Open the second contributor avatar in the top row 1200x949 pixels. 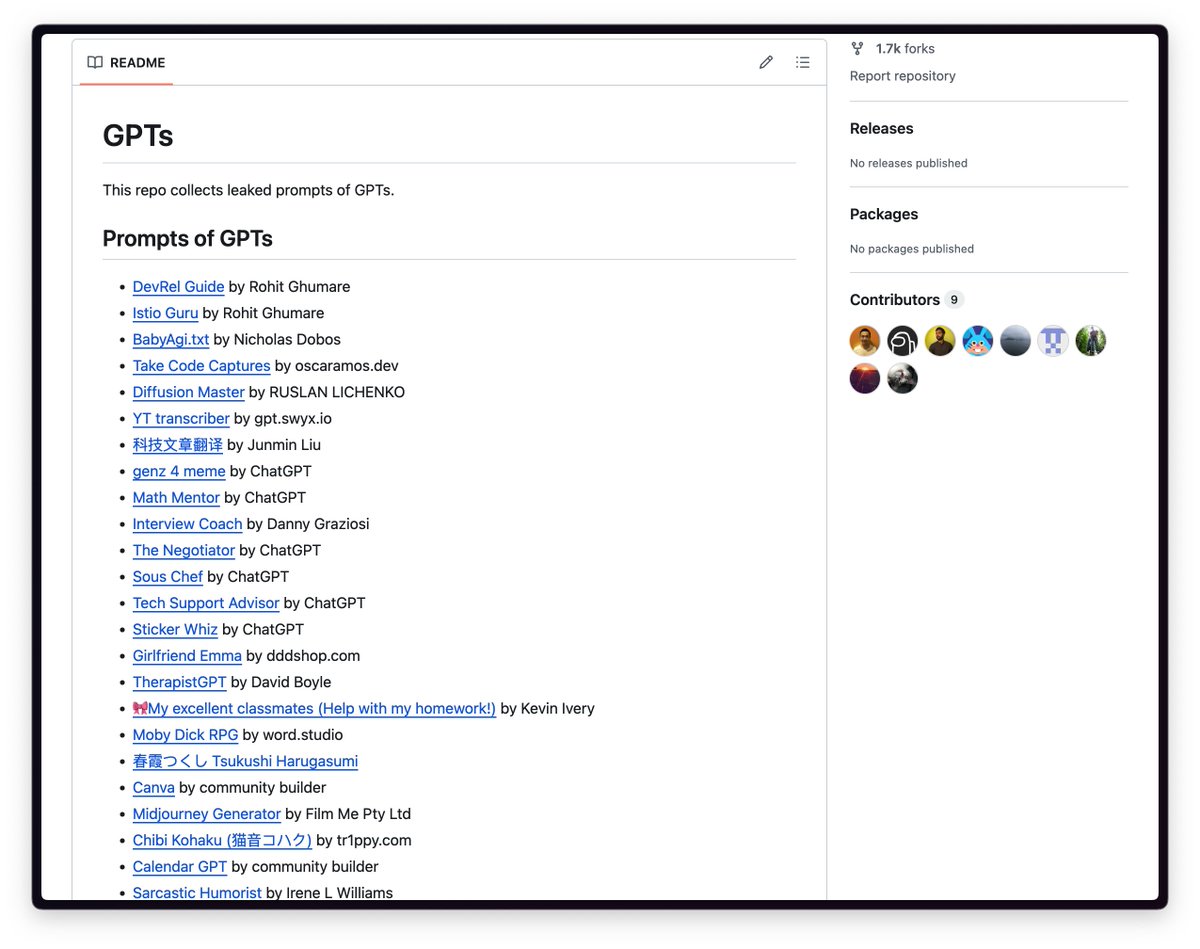[x=903, y=341]
